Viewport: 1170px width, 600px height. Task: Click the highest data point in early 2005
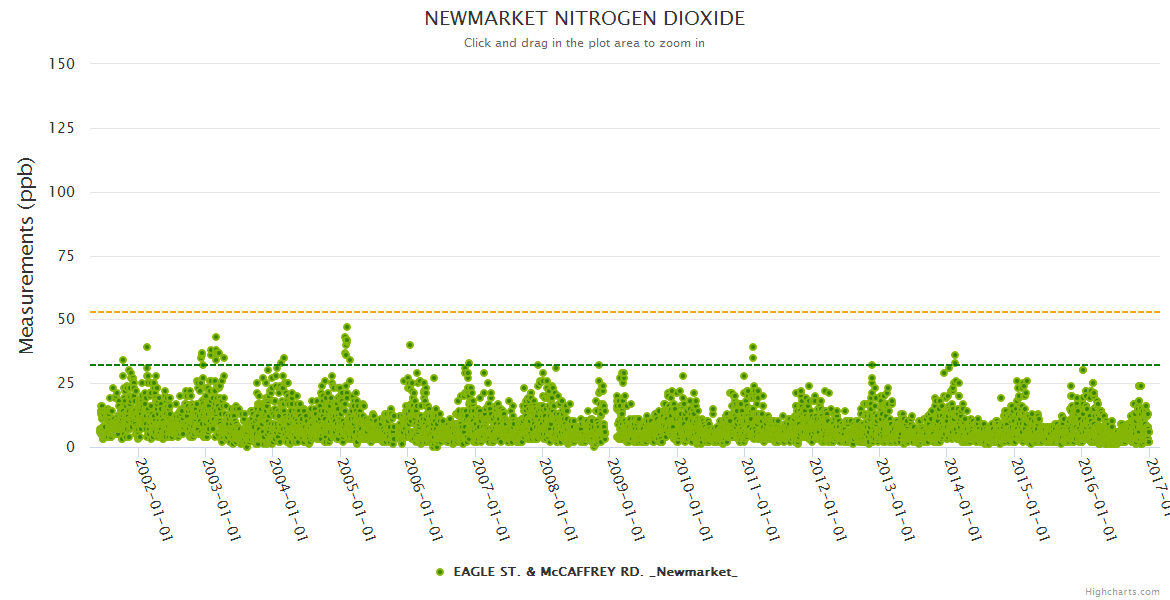pyautogui.click(x=347, y=327)
